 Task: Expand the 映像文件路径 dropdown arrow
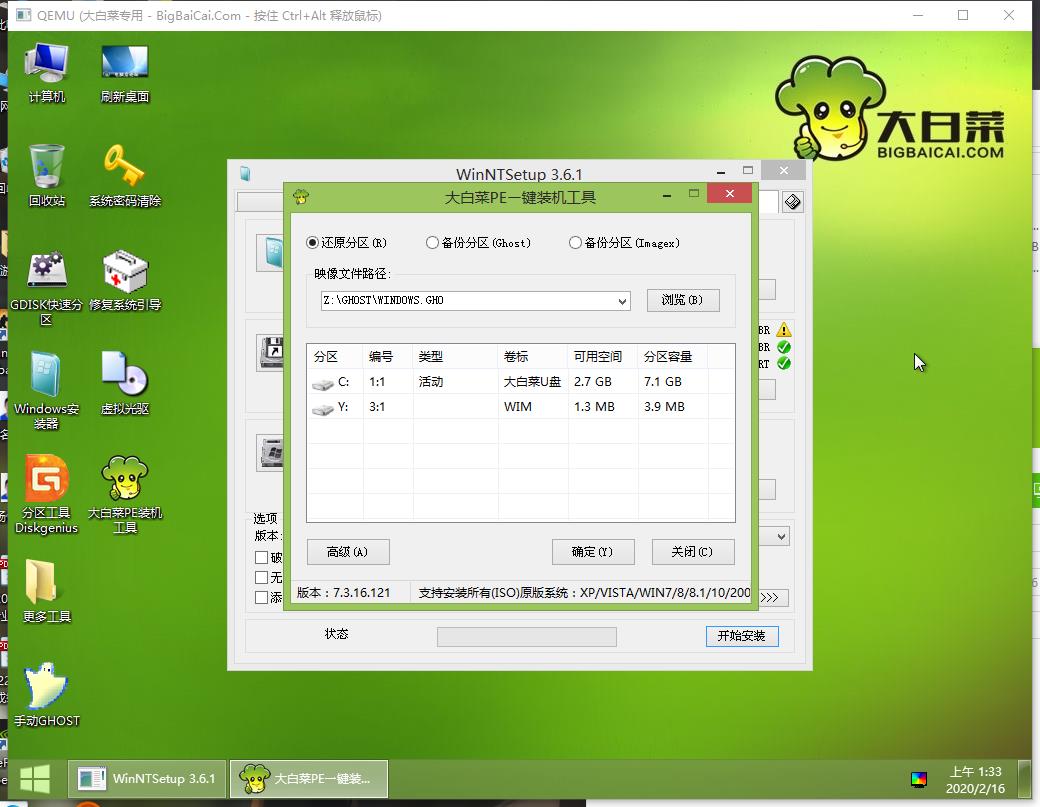[x=622, y=301]
